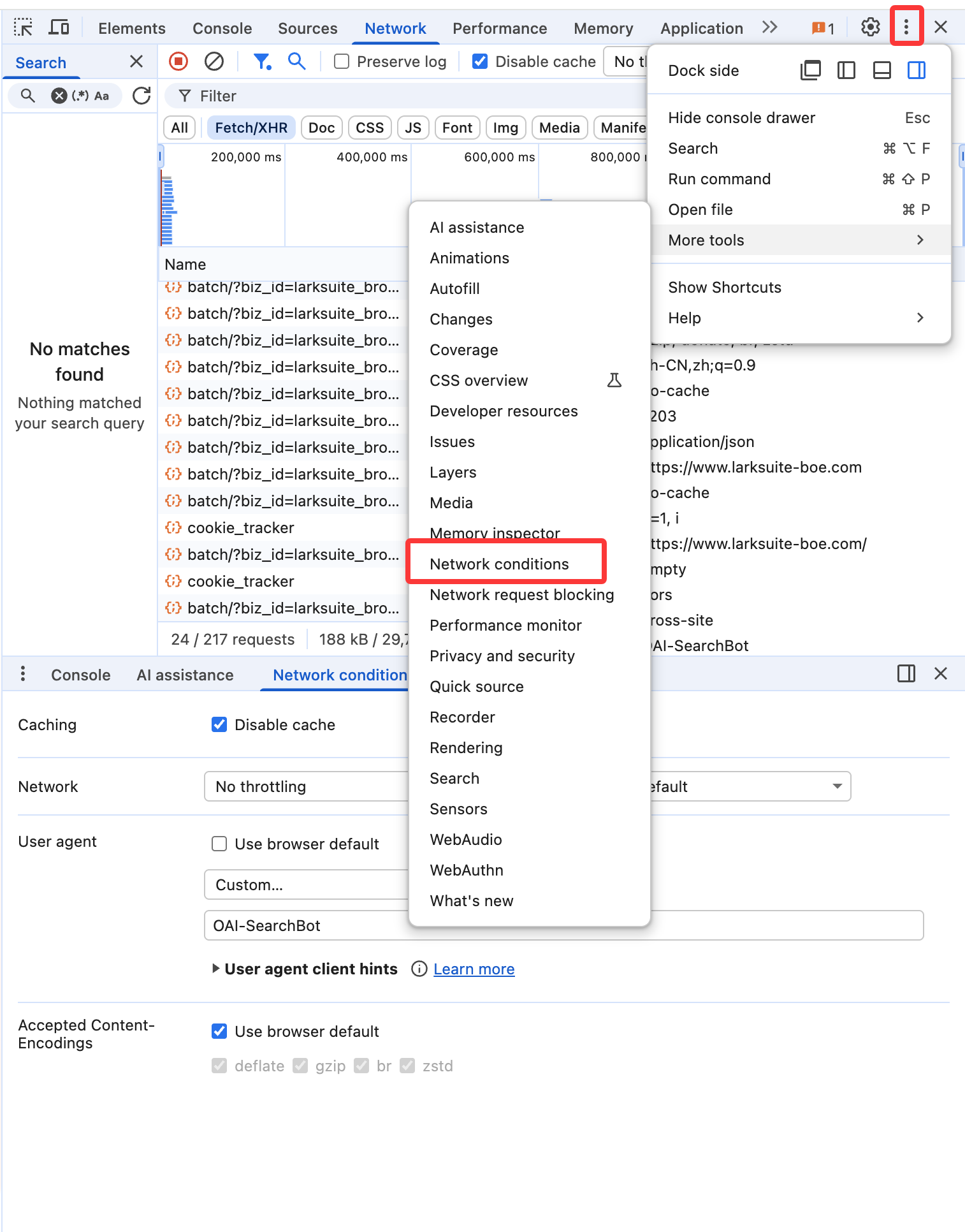This screenshot has width=965, height=1232.
Task: Toggle the network filter funnel icon
Action: coord(262,61)
